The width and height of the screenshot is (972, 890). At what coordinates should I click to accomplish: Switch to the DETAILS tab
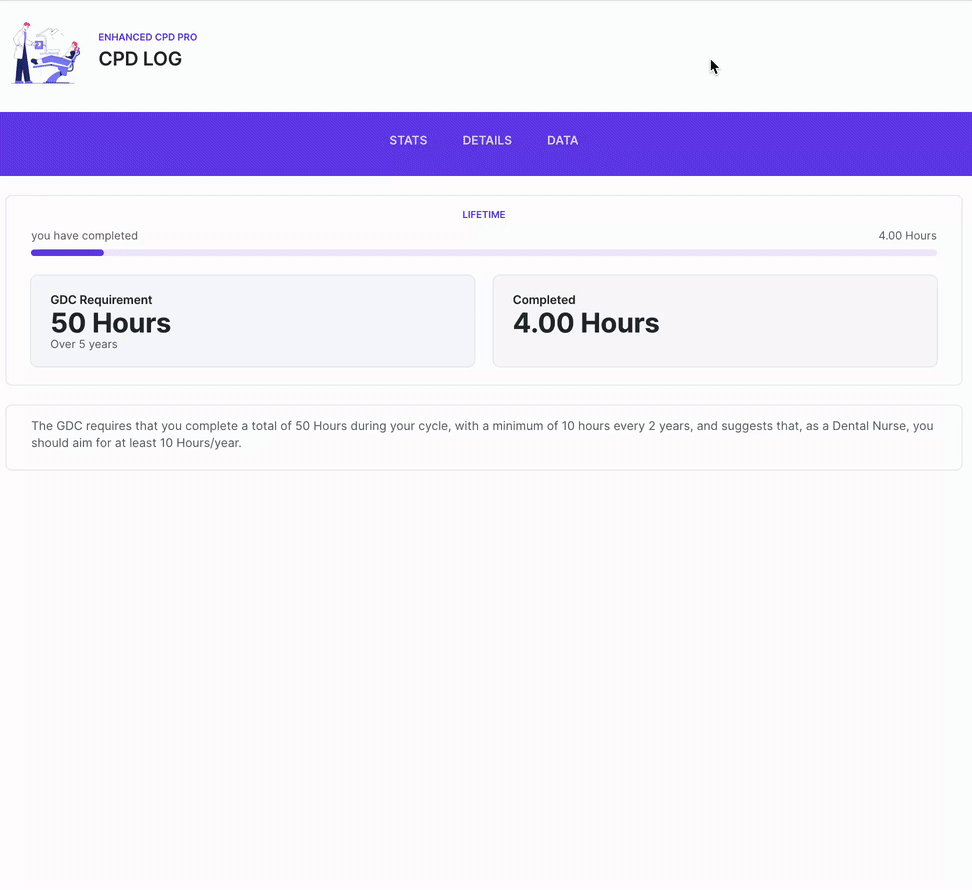click(487, 140)
